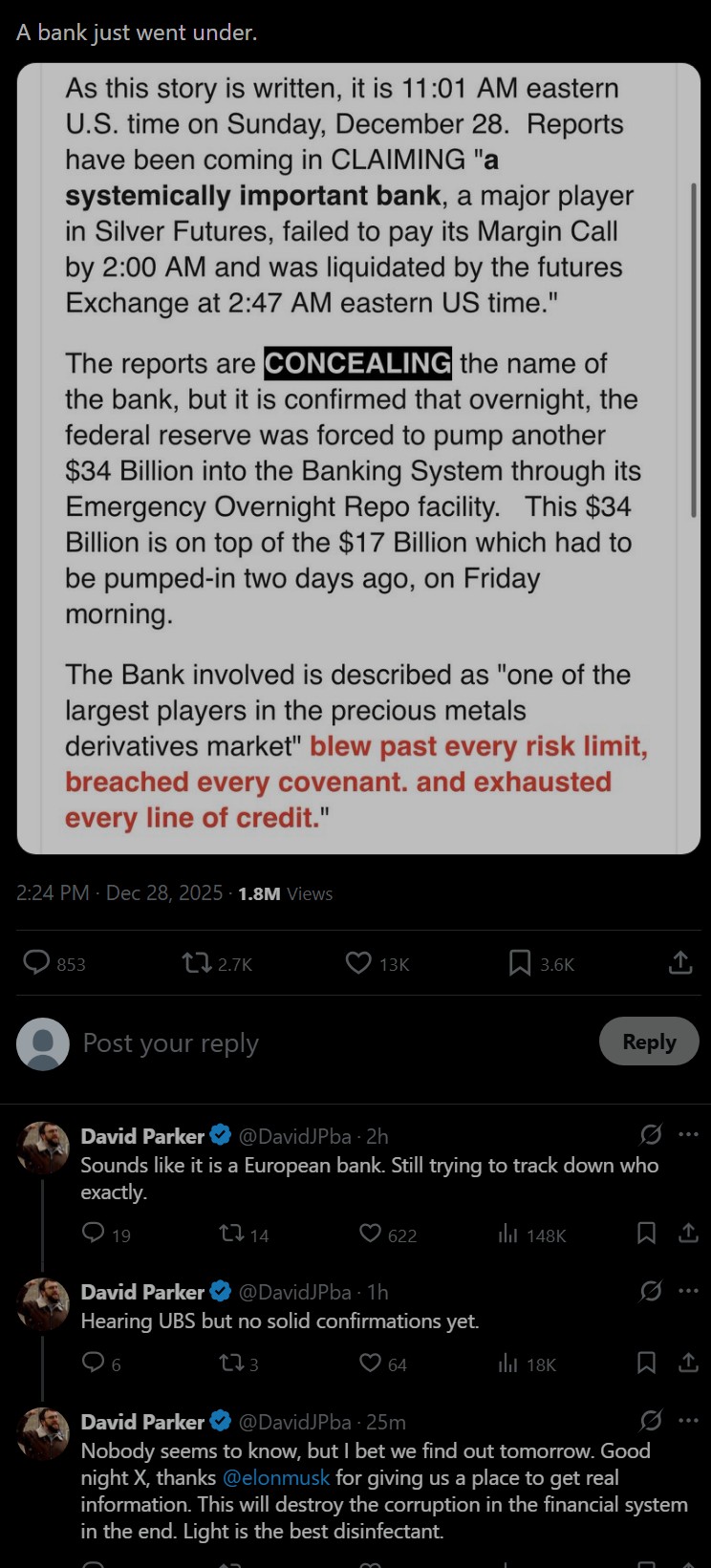Share the main post
711x1568 pixels.
[680, 962]
